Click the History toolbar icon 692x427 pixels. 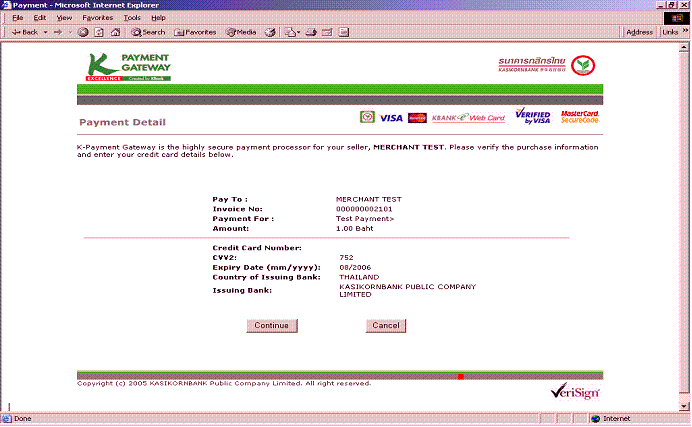270,32
